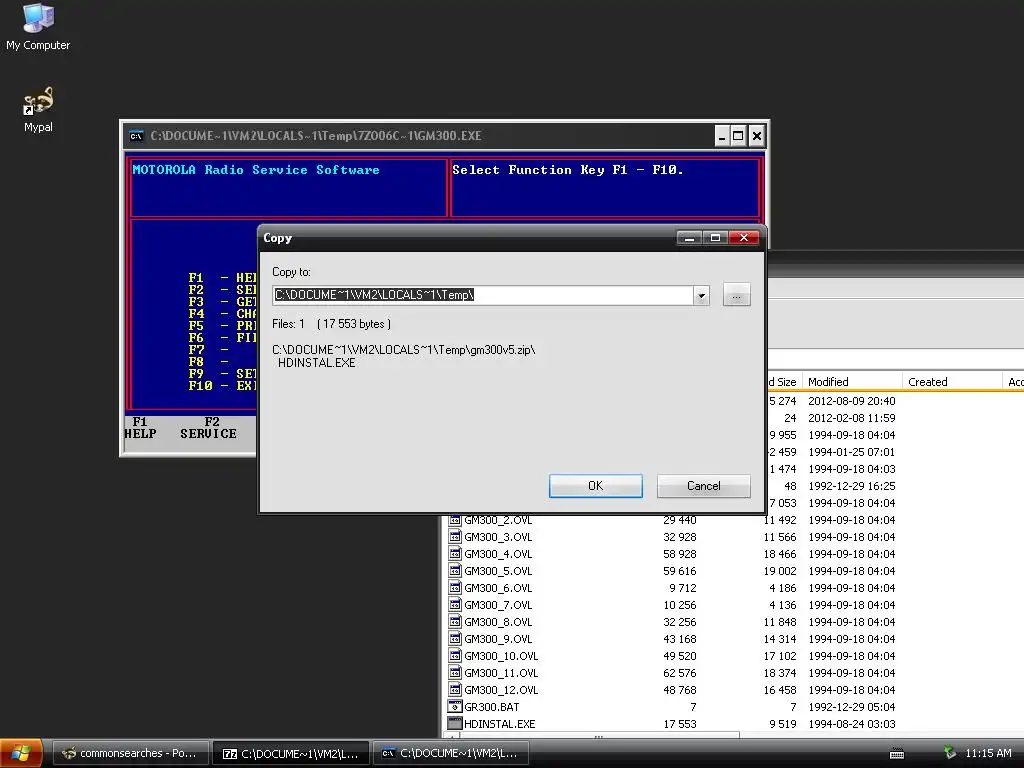Click file name GM300_6.OVL
1024x768 pixels.
498,588
